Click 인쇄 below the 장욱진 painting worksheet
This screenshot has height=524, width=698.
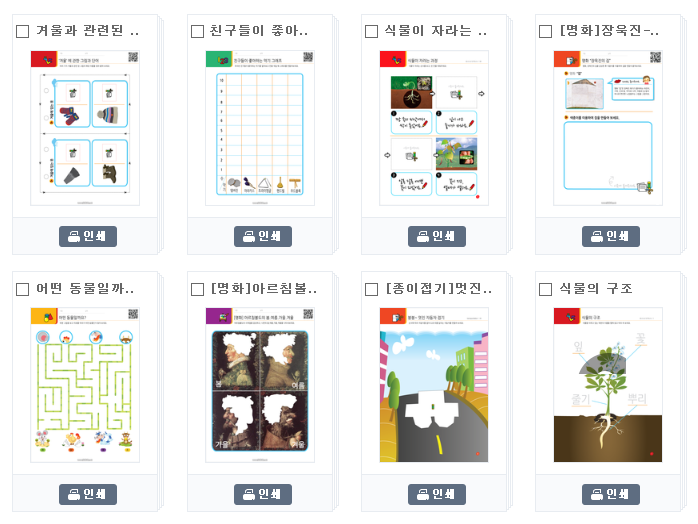tap(611, 236)
